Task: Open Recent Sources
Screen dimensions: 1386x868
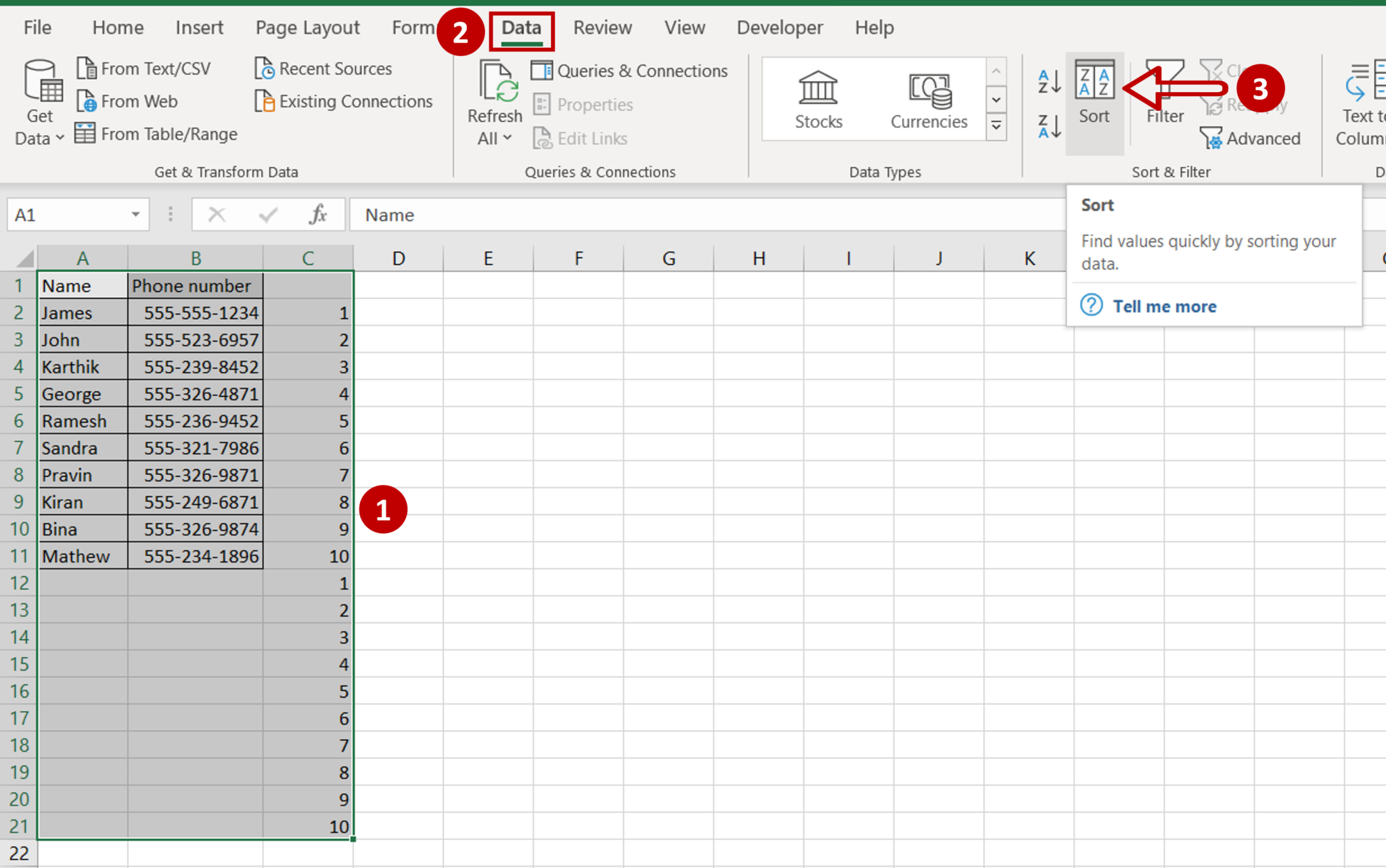Action: pyautogui.click(x=323, y=68)
